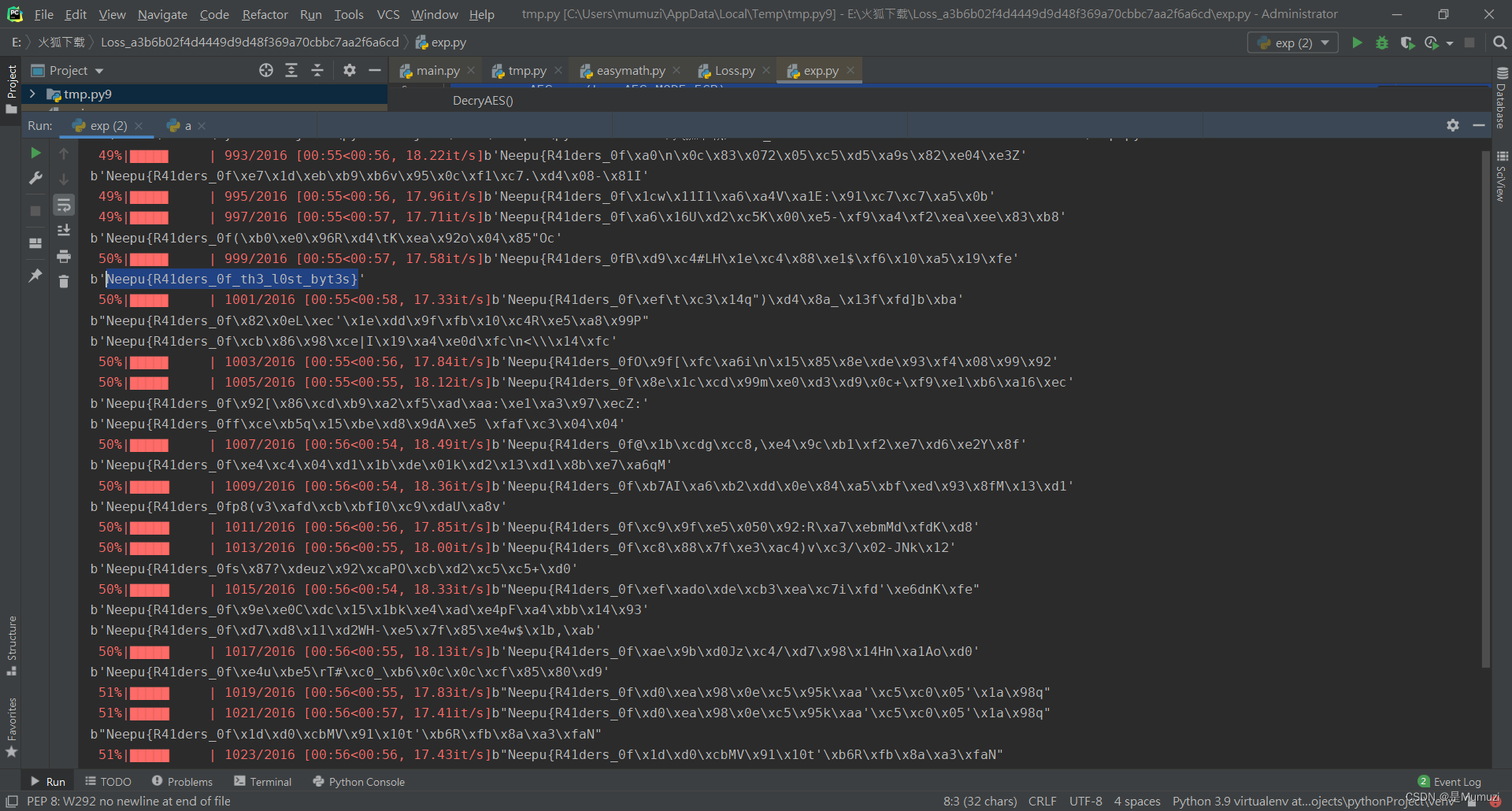Expand all in Project panel
The width and height of the screenshot is (1512, 811).
click(x=291, y=71)
